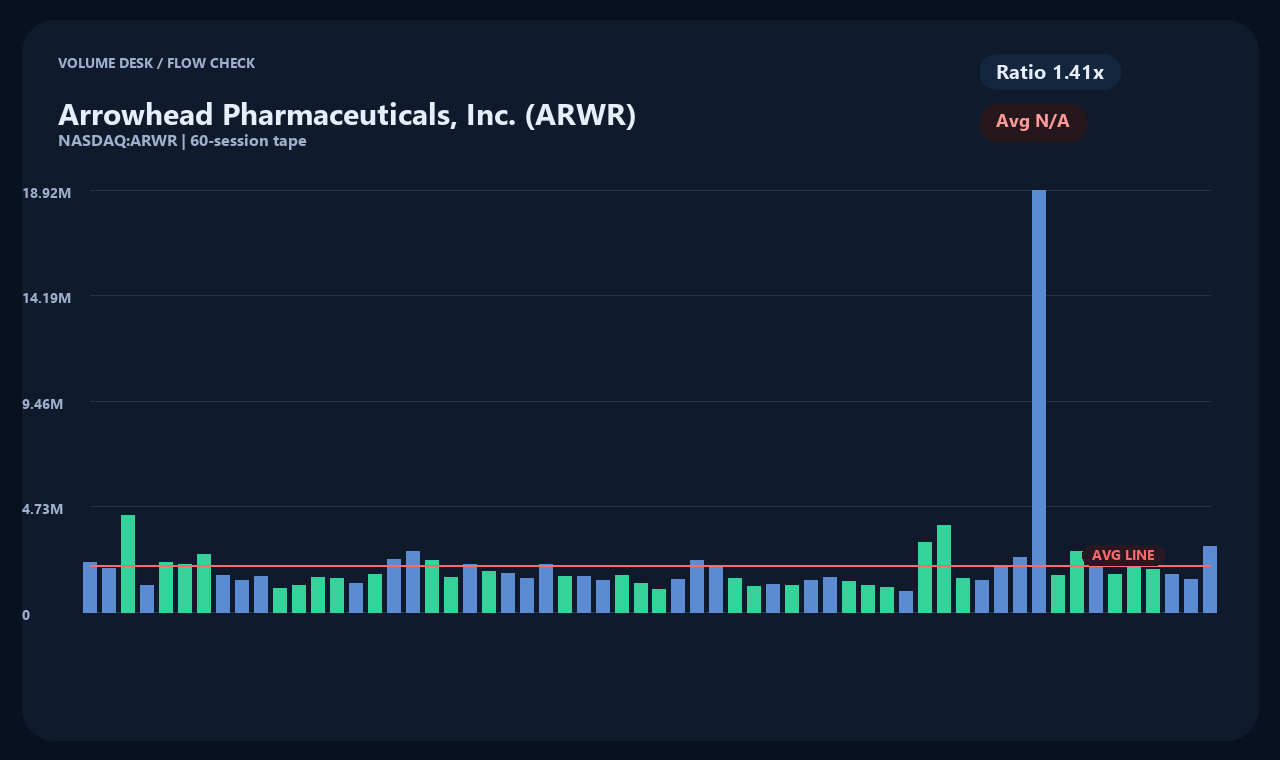Viewport: 1280px width, 760px height.
Task: Click the 14.19M axis label
Action: pyautogui.click(x=47, y=298)
